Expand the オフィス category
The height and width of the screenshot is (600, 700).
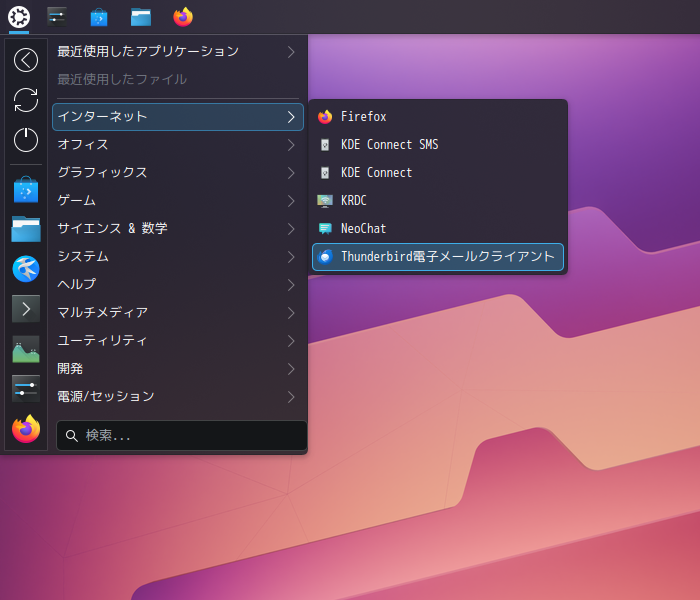pos(178,145)
